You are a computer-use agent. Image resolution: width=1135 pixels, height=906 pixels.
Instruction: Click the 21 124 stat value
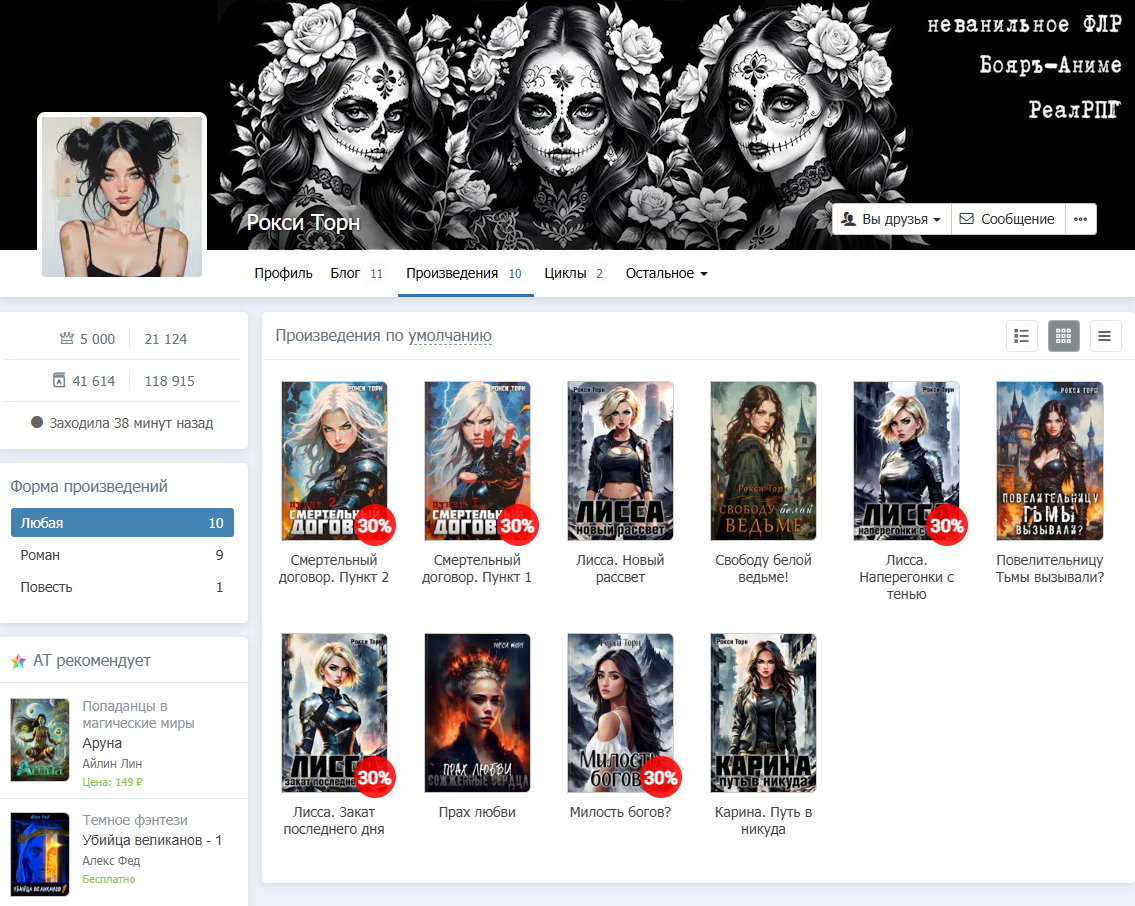tap(166, 339)
